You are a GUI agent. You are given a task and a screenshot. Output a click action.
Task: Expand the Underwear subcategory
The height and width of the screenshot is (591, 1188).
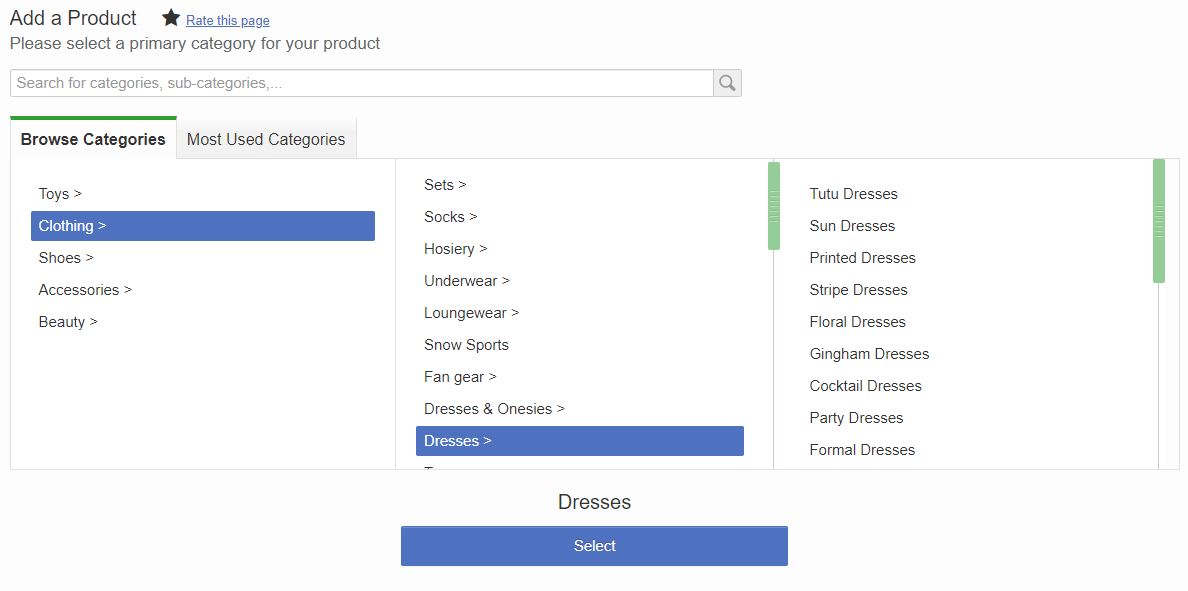point(467,281)
